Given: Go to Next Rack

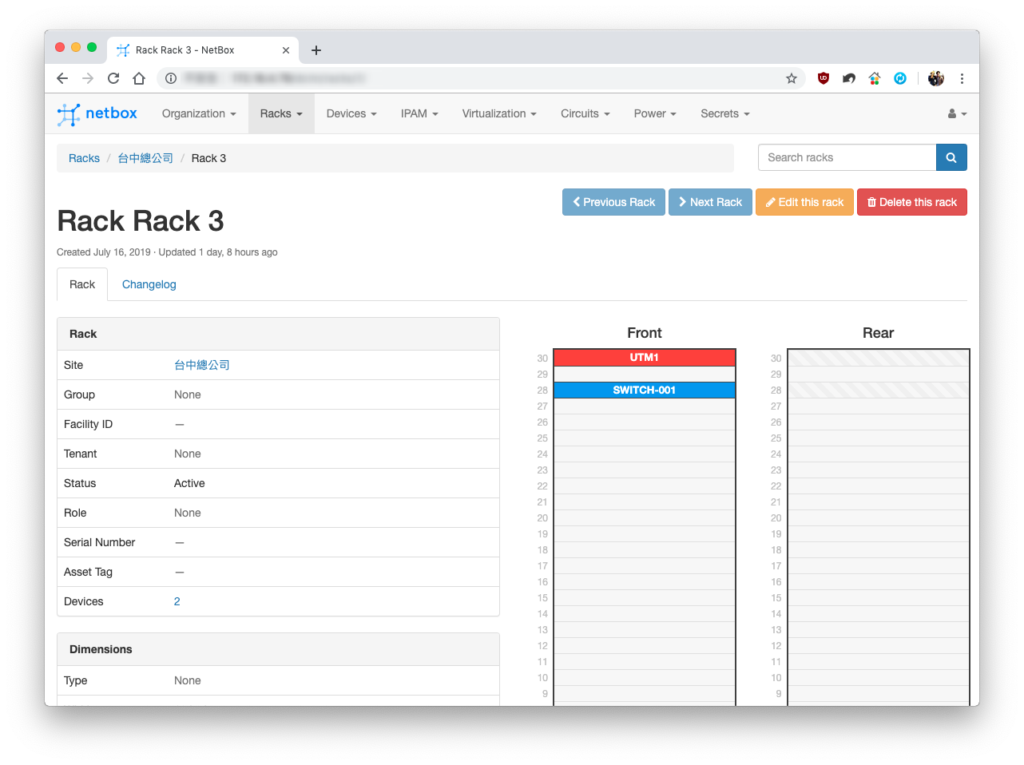Looking at the screenshot, I should pos(711,203).
